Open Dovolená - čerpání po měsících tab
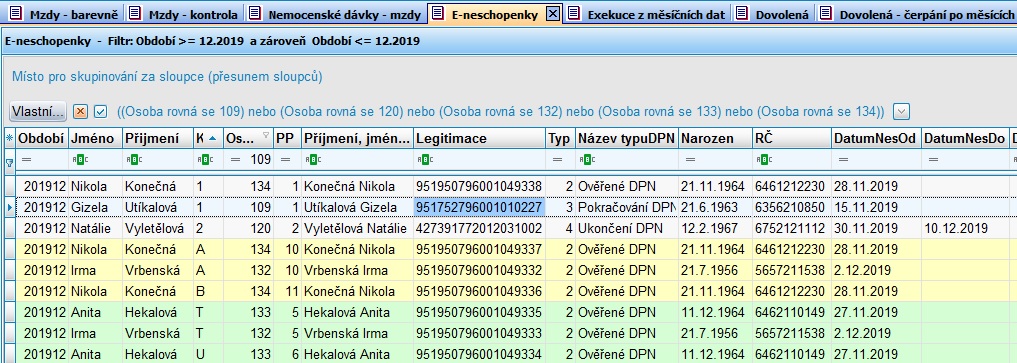This screenshot has height=363, width=1017. (x=916, y=14)
